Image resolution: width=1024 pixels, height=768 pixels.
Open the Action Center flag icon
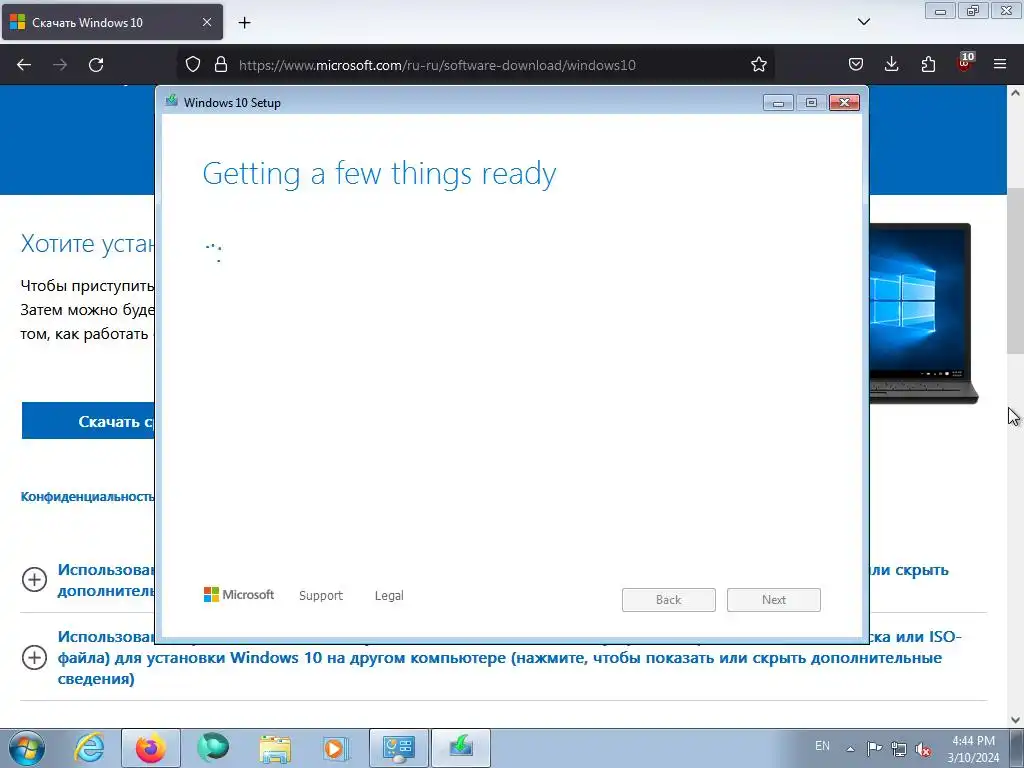tap(874, 748)
